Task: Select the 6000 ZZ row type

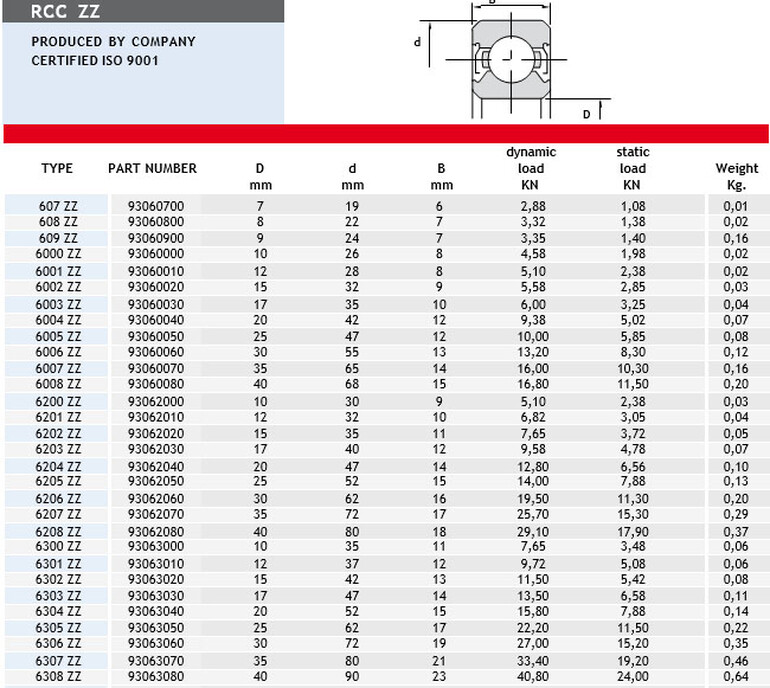Action: [x=58, y=254]
